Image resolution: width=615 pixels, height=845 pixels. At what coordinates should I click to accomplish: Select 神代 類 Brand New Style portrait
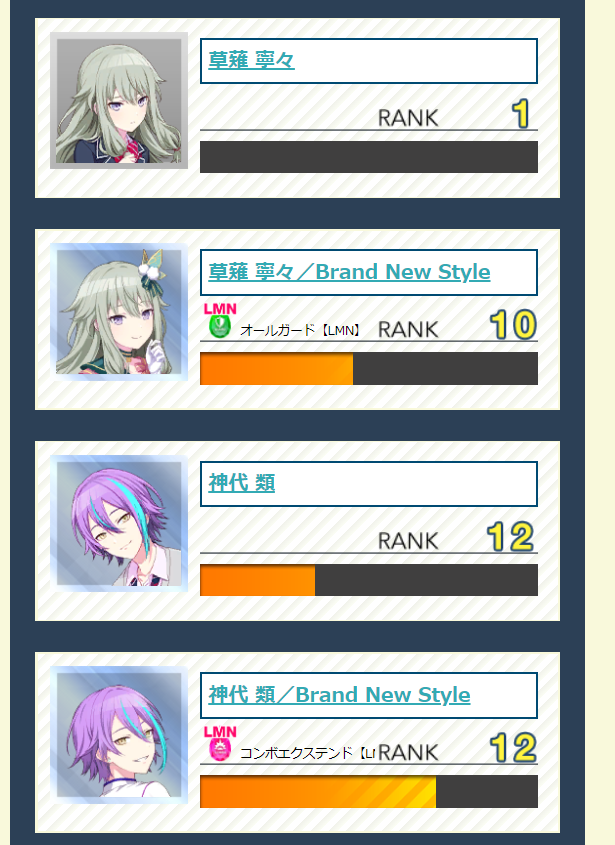pos(119,735)
